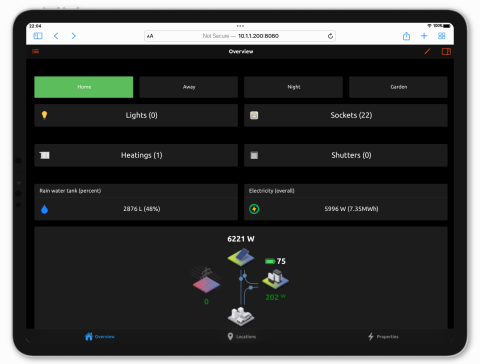
Task: Click the address bar URL 10.1.1.200:8080
Action: (258, 36)
